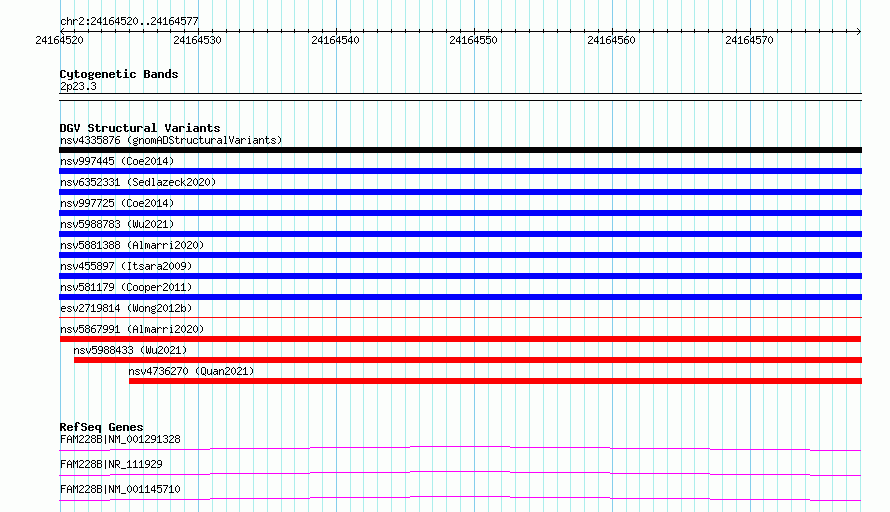Open nsv455897 (Itsara2009) variant label
The width and height of the screenshot is (890, 512).
pos(126,266)
